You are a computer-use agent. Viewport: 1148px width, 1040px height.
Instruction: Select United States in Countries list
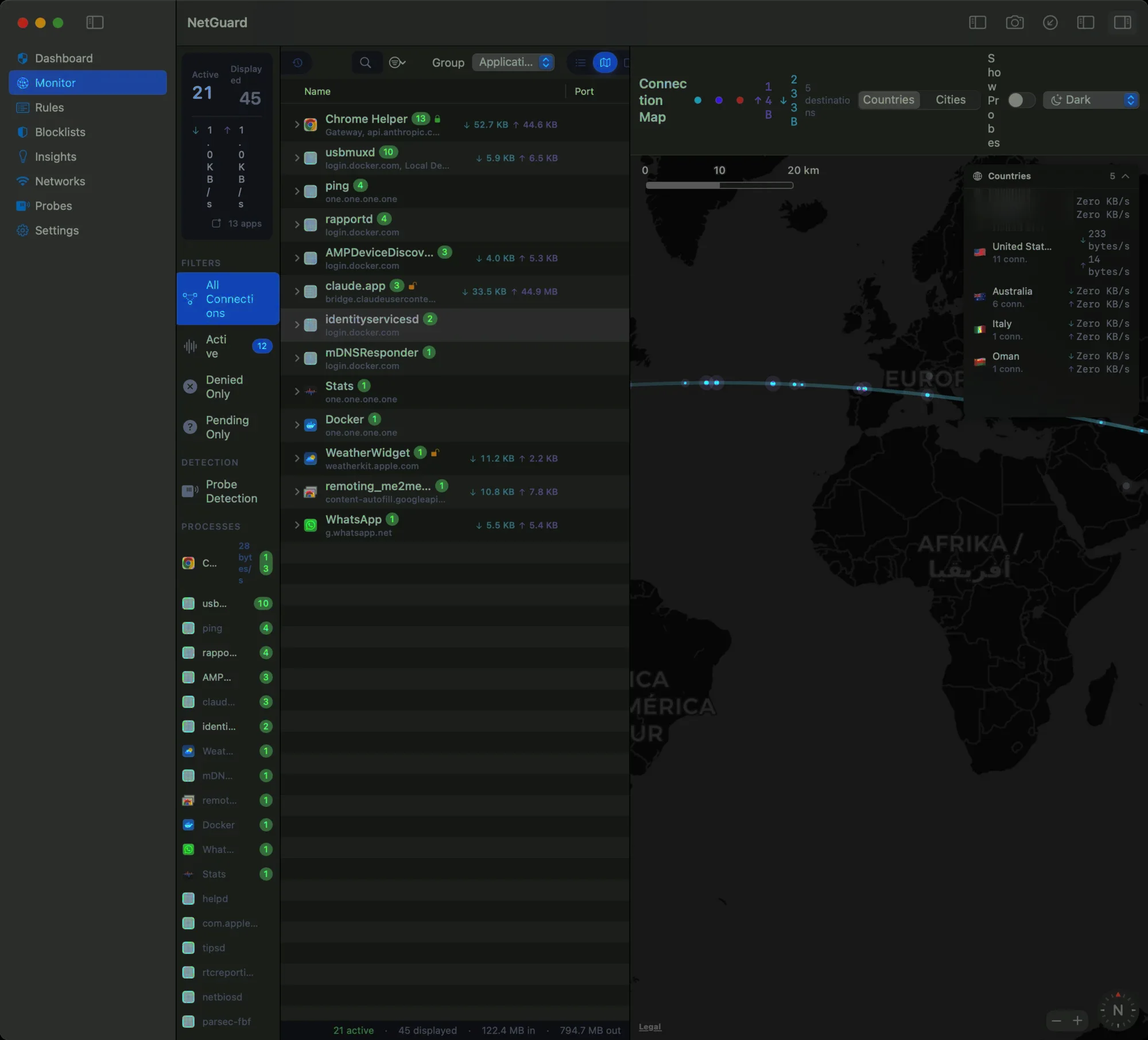click(x=1052, y=253)
